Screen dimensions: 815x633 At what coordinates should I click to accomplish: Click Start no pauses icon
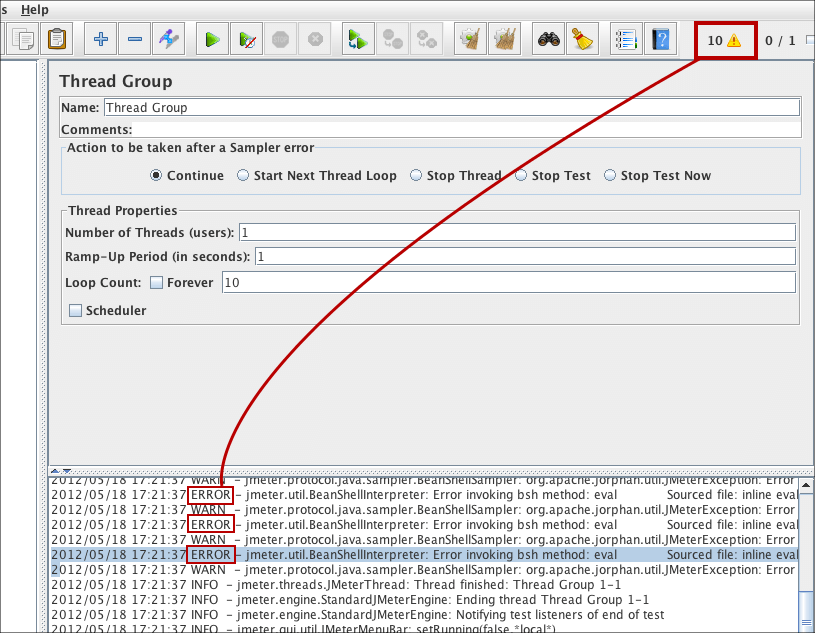coord(246,40)
